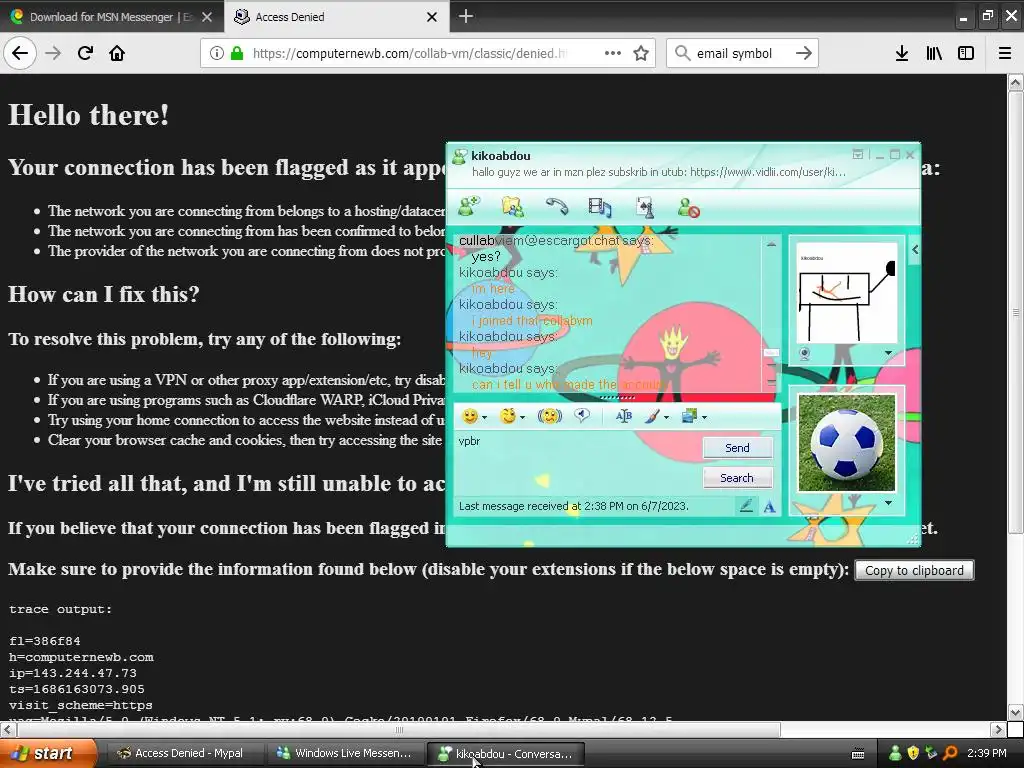Open the browser home page

[117, 53]
